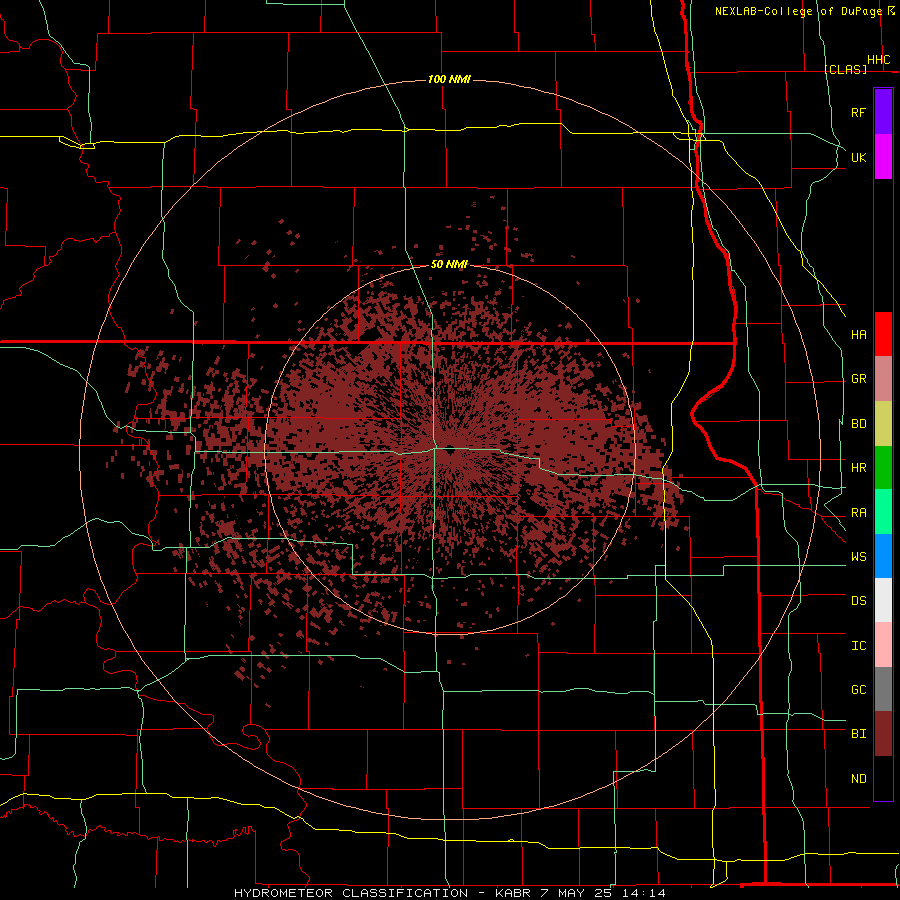Click the IC legend label
The width and height of the screenshot is (900, 900).
(x=859, y=646)
